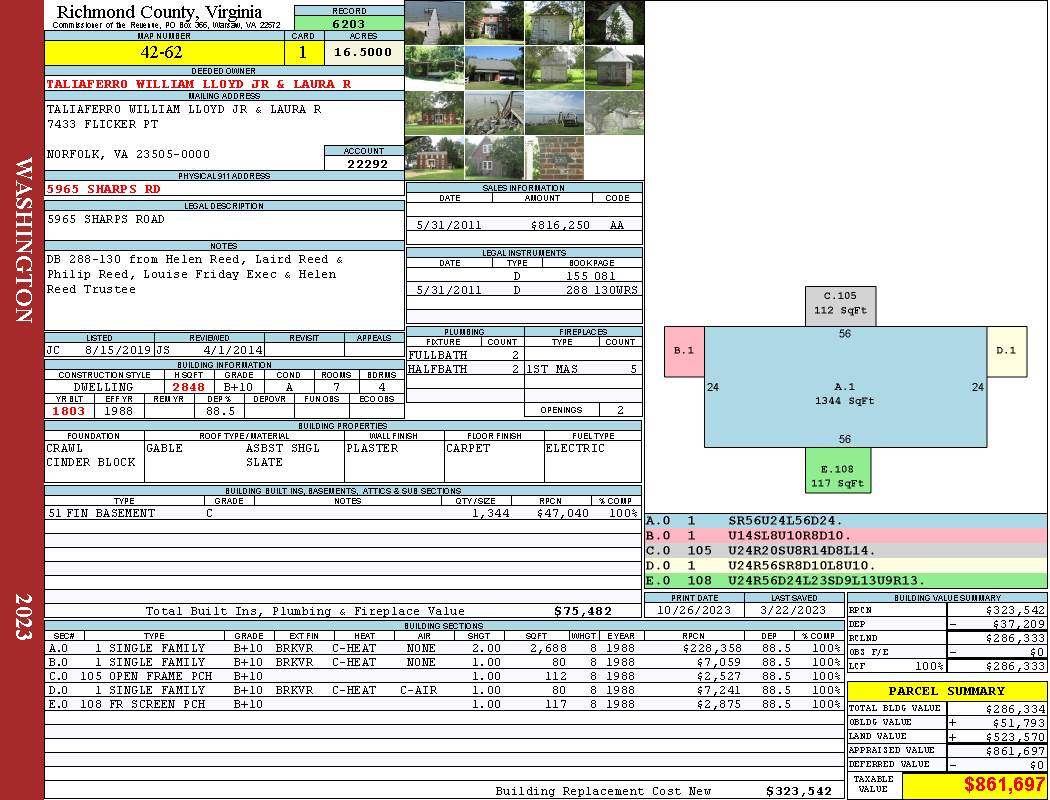Click the E.0 108 FR SCREEN PCH row
The width and height of the screenshot is (1050, 800).
444,704
